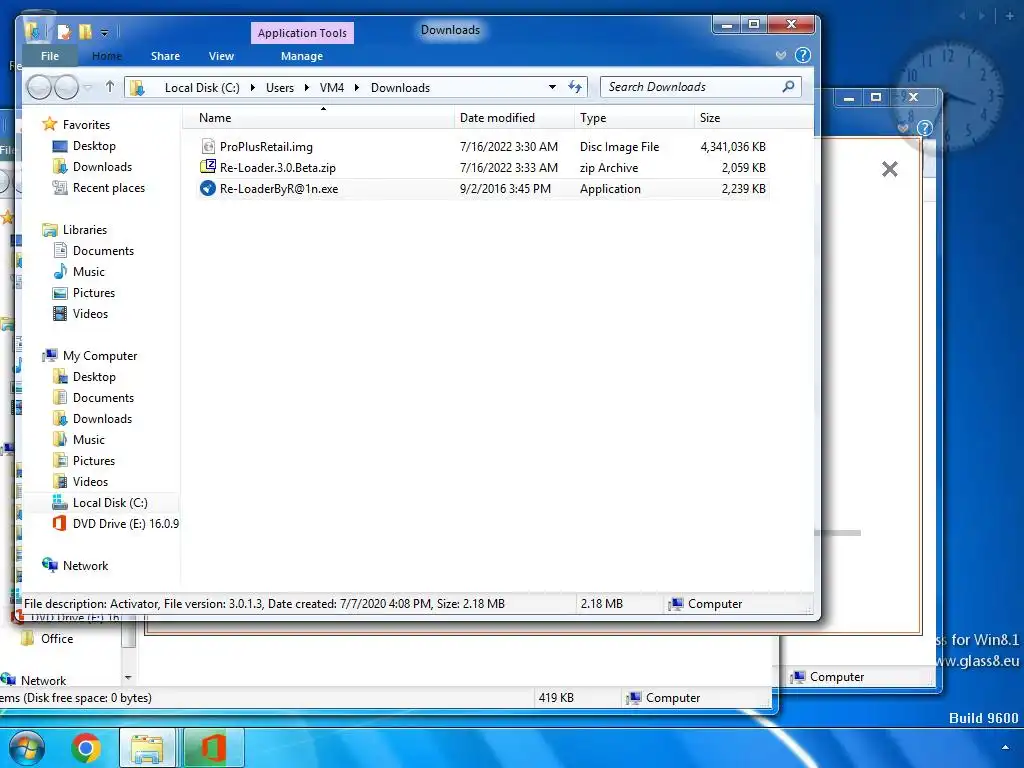Image resolution: width=1024 pixels, height=768 pixels.
Task: Switch to the Home ribbon tab
Action: (x=106, y=56)
